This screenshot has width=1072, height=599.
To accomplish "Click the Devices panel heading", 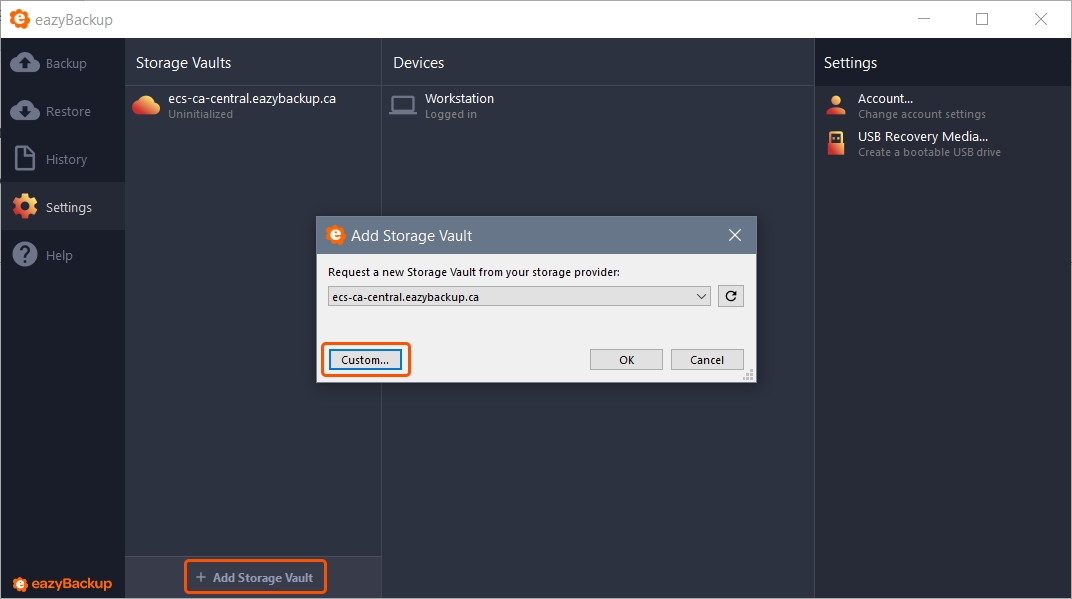I will pos(418,63).
